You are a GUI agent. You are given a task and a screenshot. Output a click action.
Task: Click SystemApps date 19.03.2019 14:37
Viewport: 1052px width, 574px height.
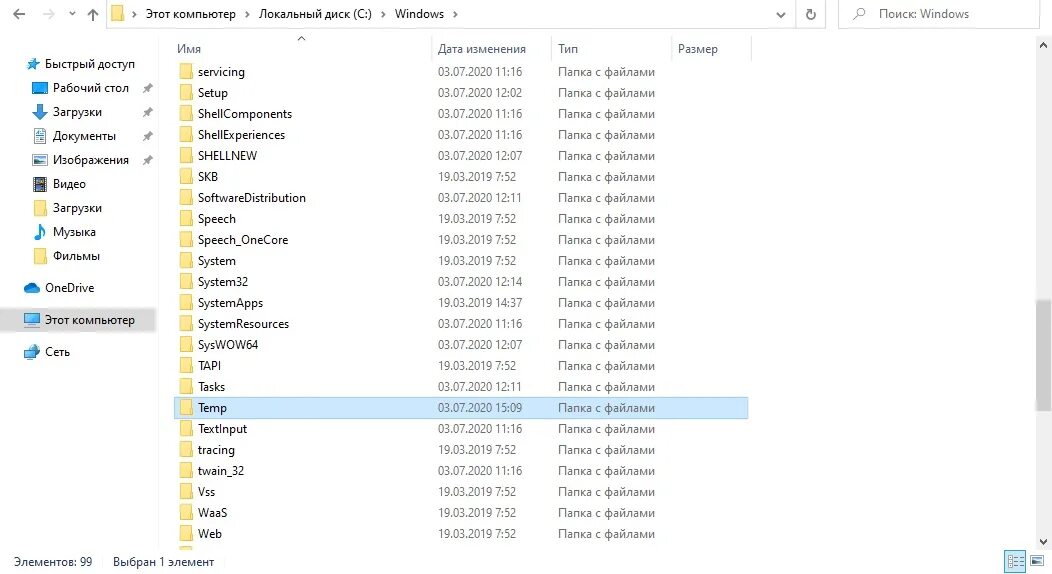[x=480, y=303]
